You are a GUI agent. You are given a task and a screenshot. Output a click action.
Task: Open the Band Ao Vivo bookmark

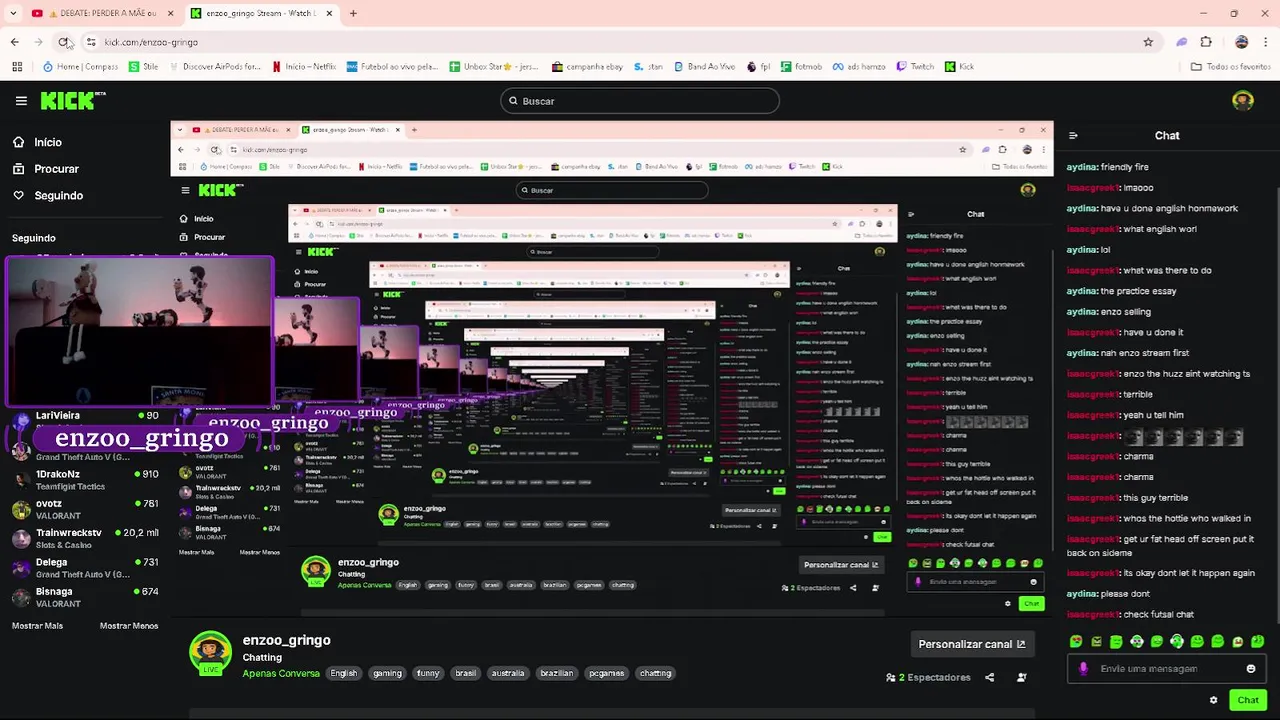tap(705, 67)
